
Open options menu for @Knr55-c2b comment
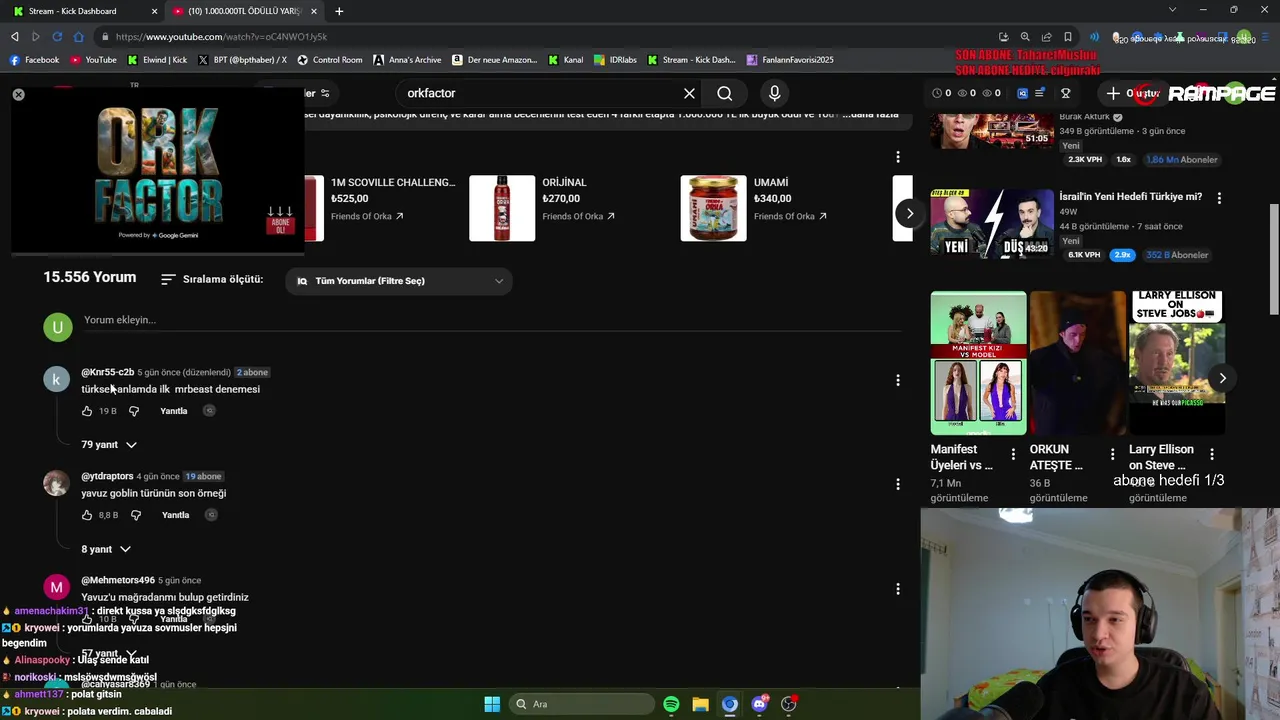click(x=898, y=380)
